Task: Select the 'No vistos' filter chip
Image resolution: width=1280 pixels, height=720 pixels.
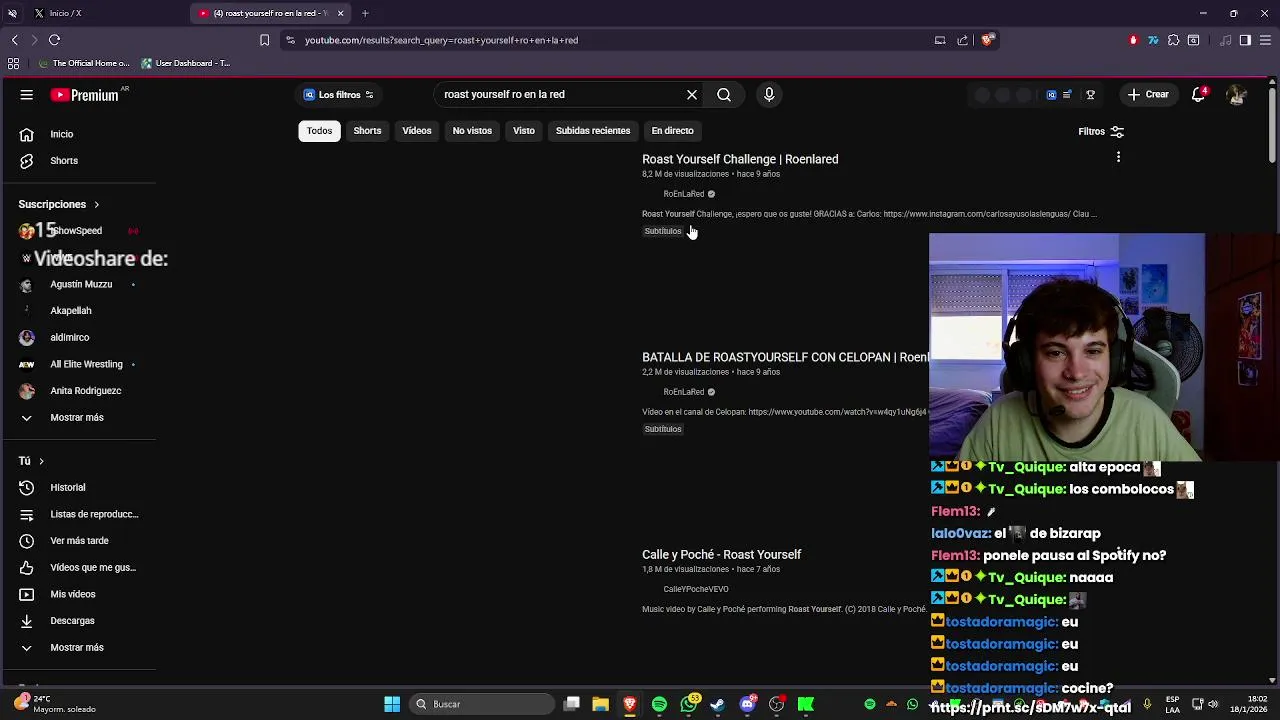Action: (x=472, y=131)
